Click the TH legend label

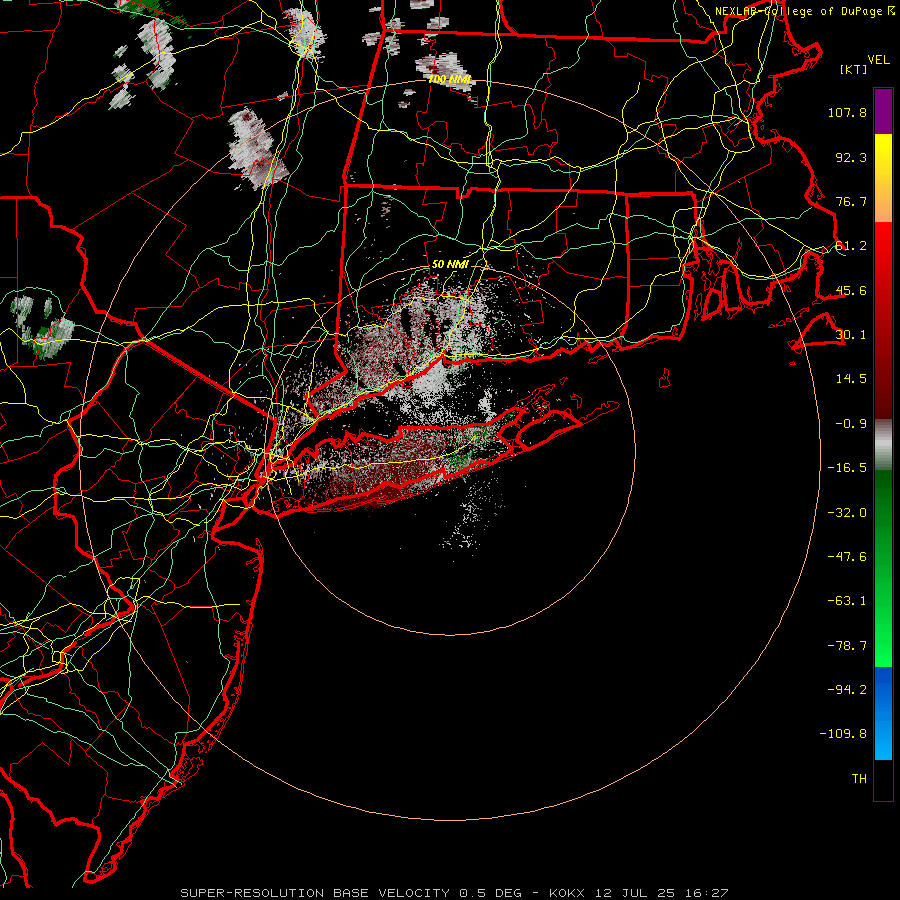click(x=859, y=779)
